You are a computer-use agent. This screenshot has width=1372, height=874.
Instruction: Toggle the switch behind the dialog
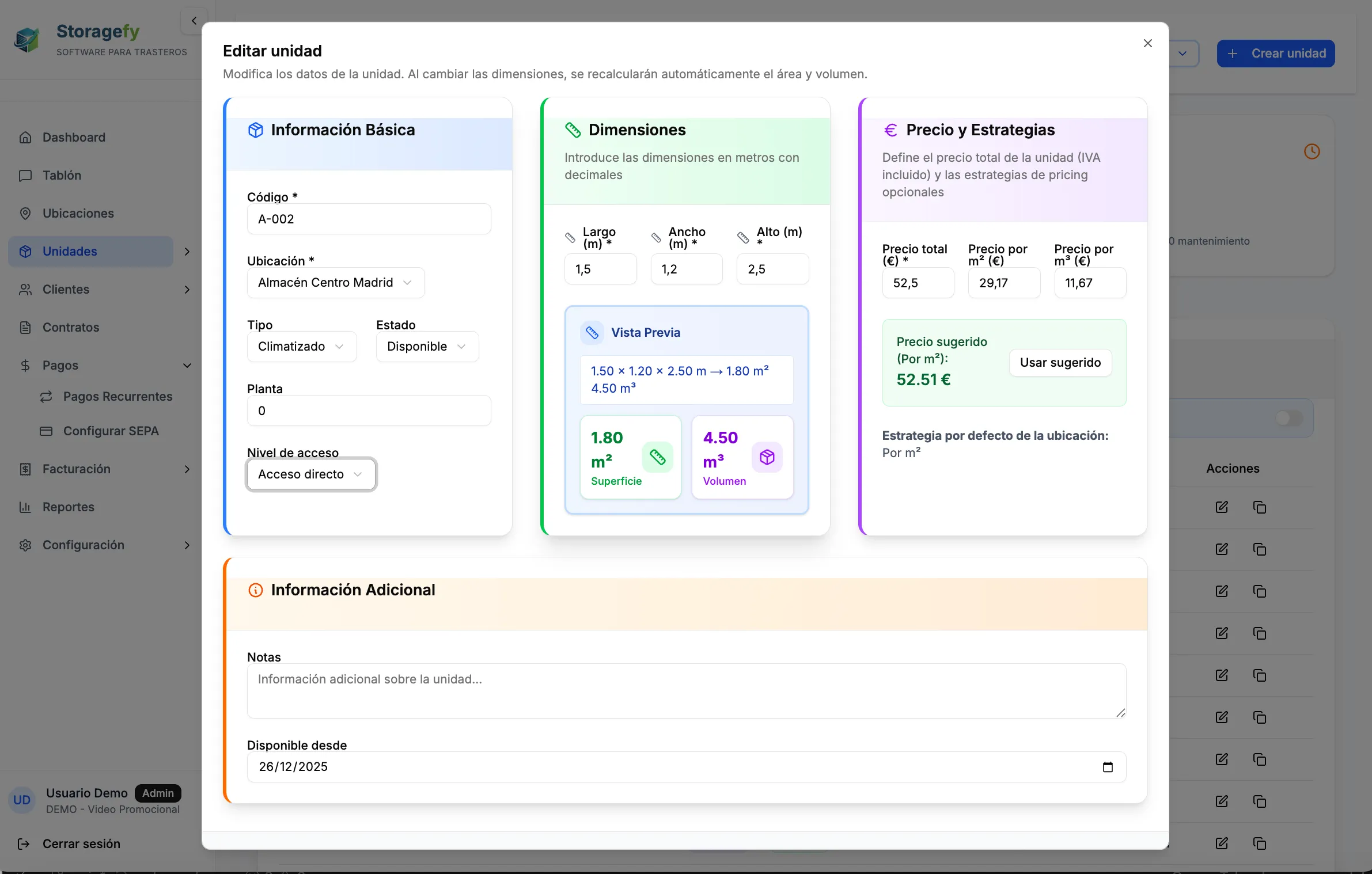coord(1288,418)
